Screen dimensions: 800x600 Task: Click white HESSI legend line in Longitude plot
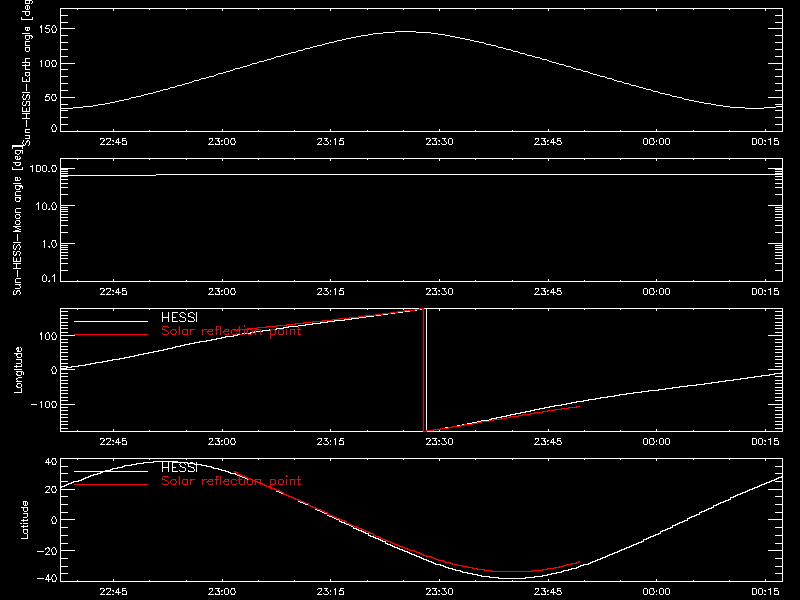tap(111, 321)
